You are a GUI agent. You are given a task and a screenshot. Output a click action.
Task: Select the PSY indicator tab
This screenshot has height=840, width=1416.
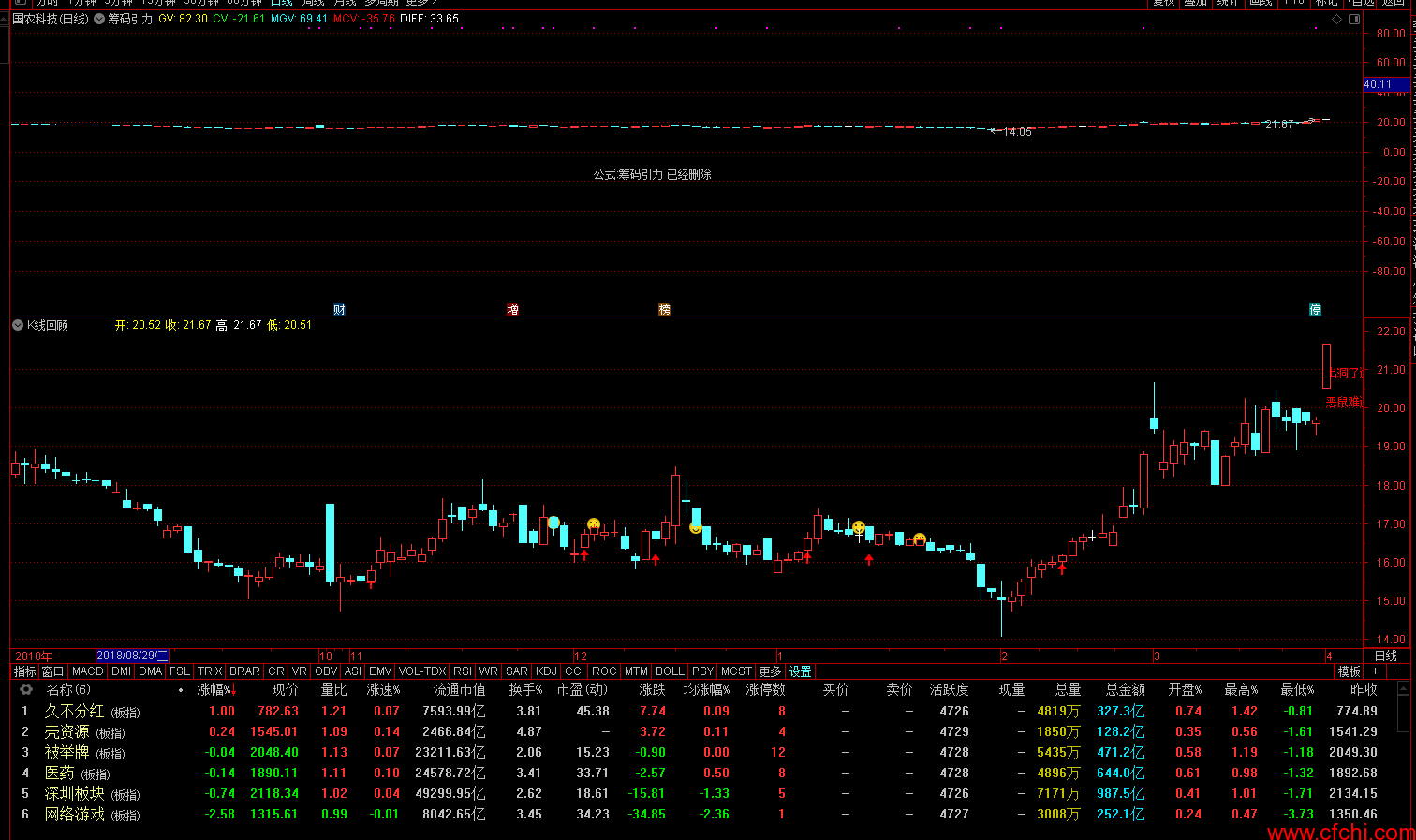(x=702, y=671)
